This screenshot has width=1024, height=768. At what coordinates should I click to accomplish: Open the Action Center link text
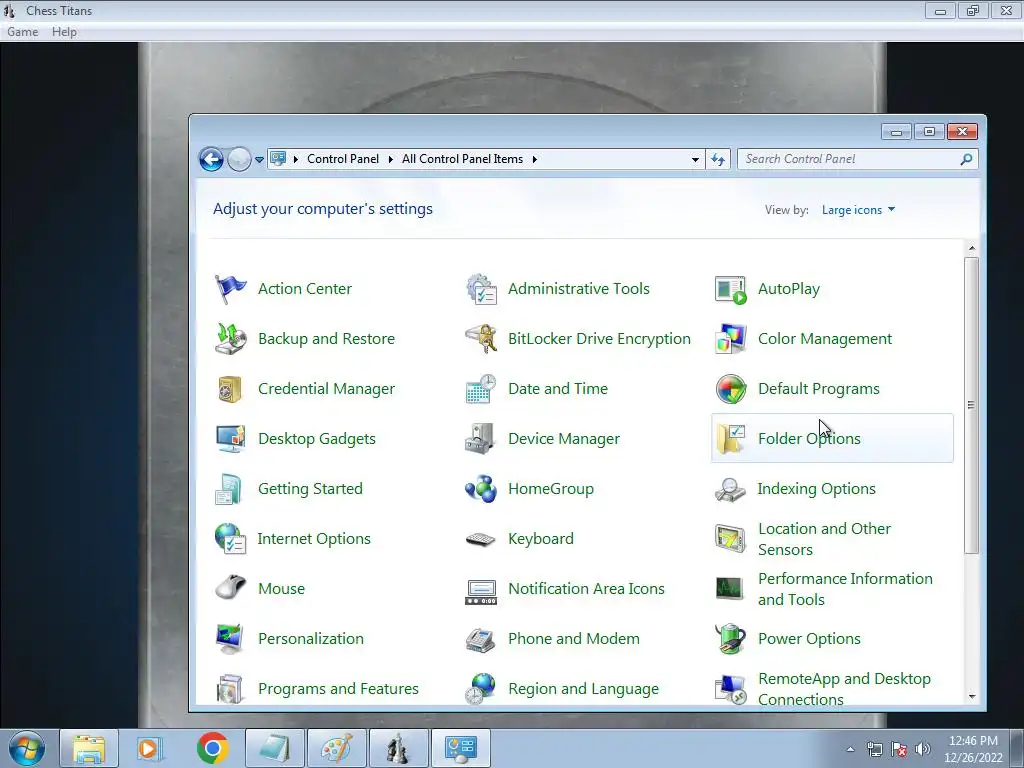304,289
